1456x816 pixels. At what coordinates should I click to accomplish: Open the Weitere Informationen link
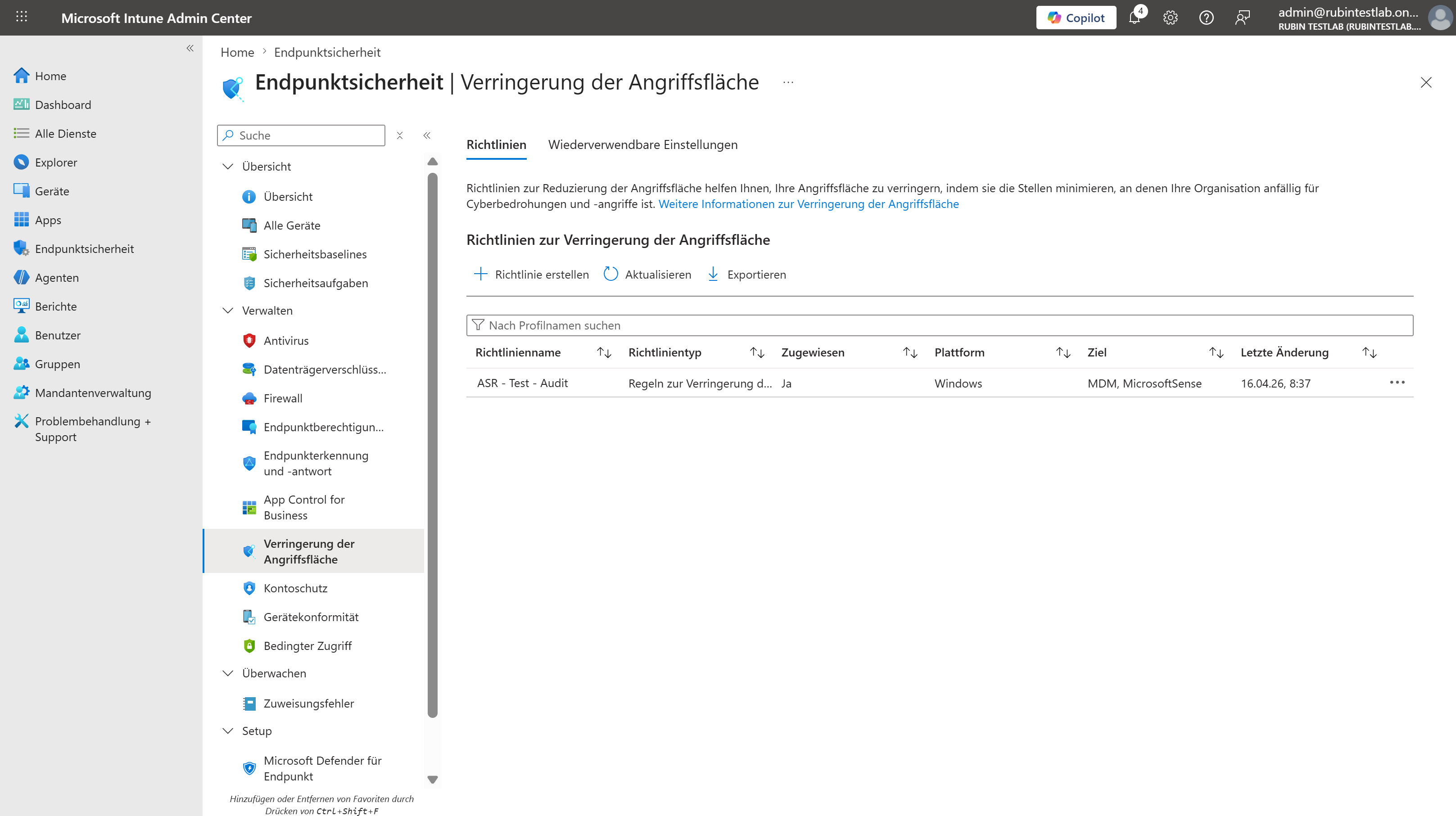point(808,204)
